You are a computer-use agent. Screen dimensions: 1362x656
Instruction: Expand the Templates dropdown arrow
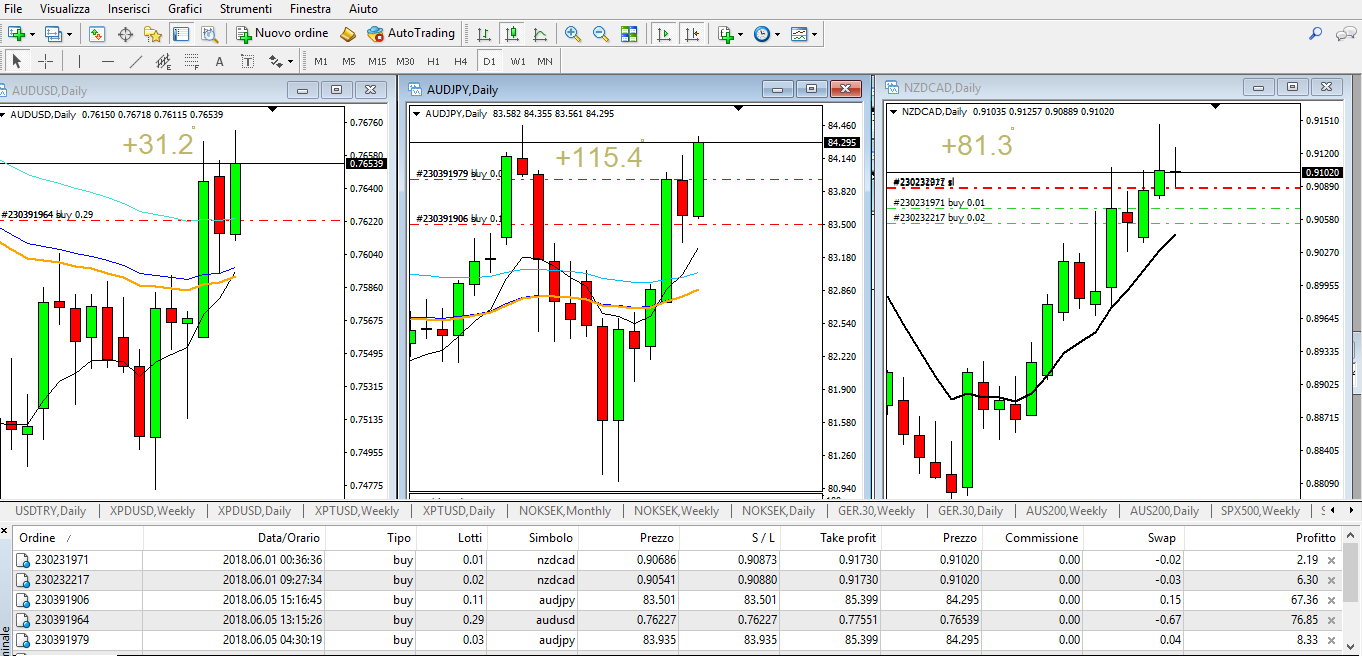click(815, 34)
